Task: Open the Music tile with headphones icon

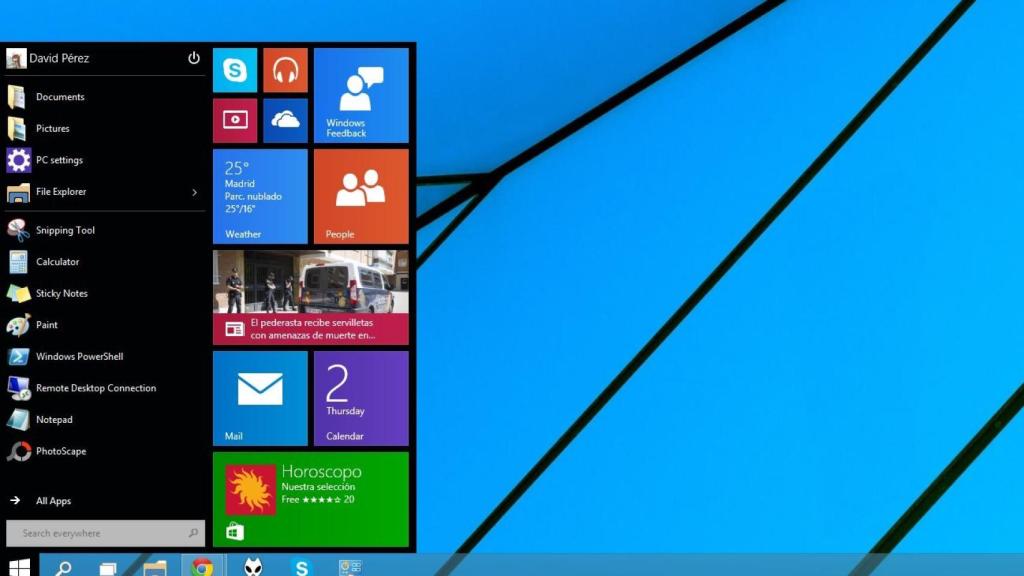Action: tap(286, 70)
